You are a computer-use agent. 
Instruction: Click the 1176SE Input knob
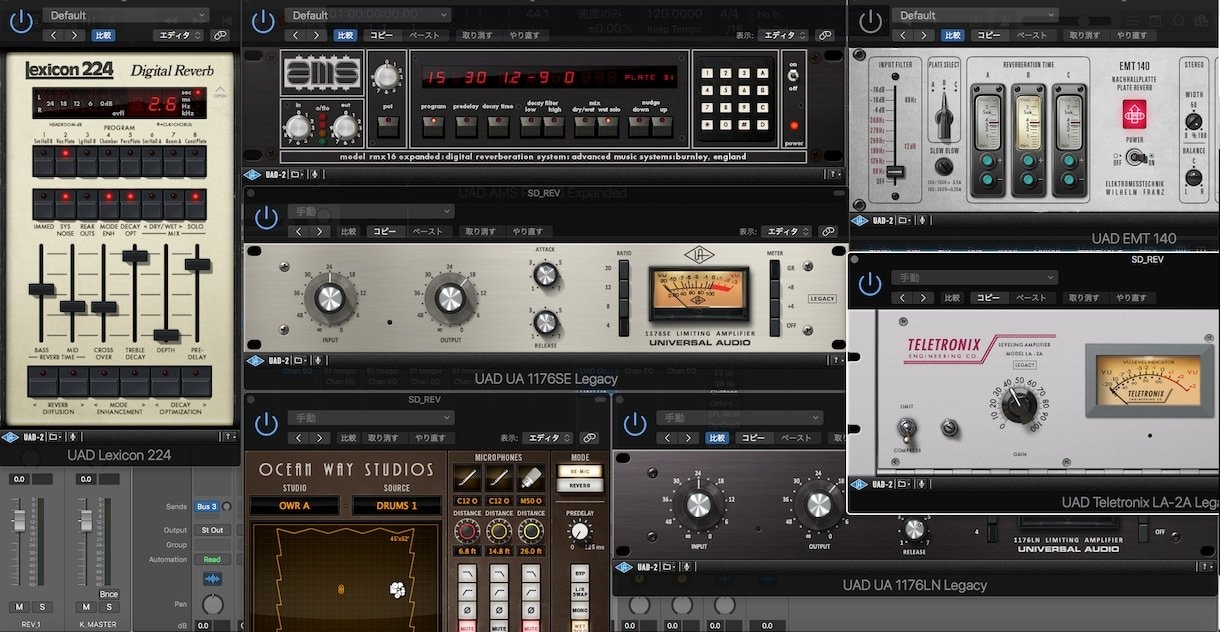pos(330,297)
